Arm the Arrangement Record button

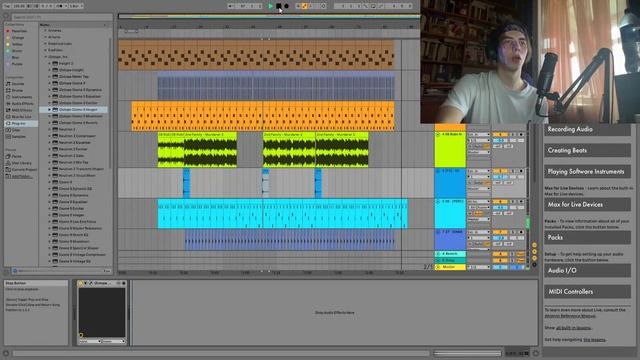tap(287, 6)
